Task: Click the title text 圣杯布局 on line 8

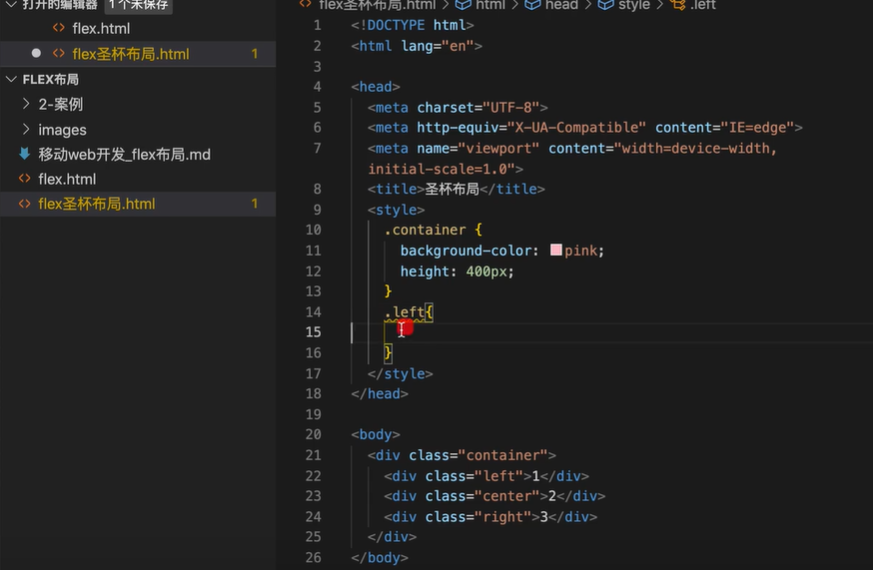Action: pyautogui.click(x=452, y=189)
